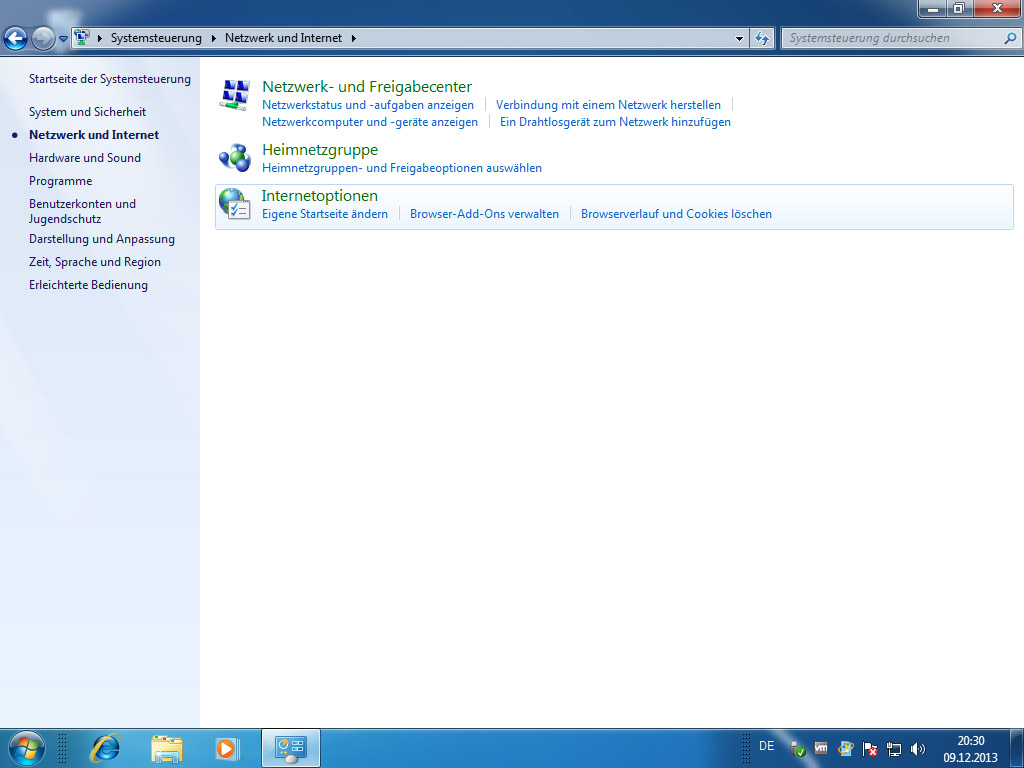
Task: Open Hardware und Sound category
Action: 85,157
